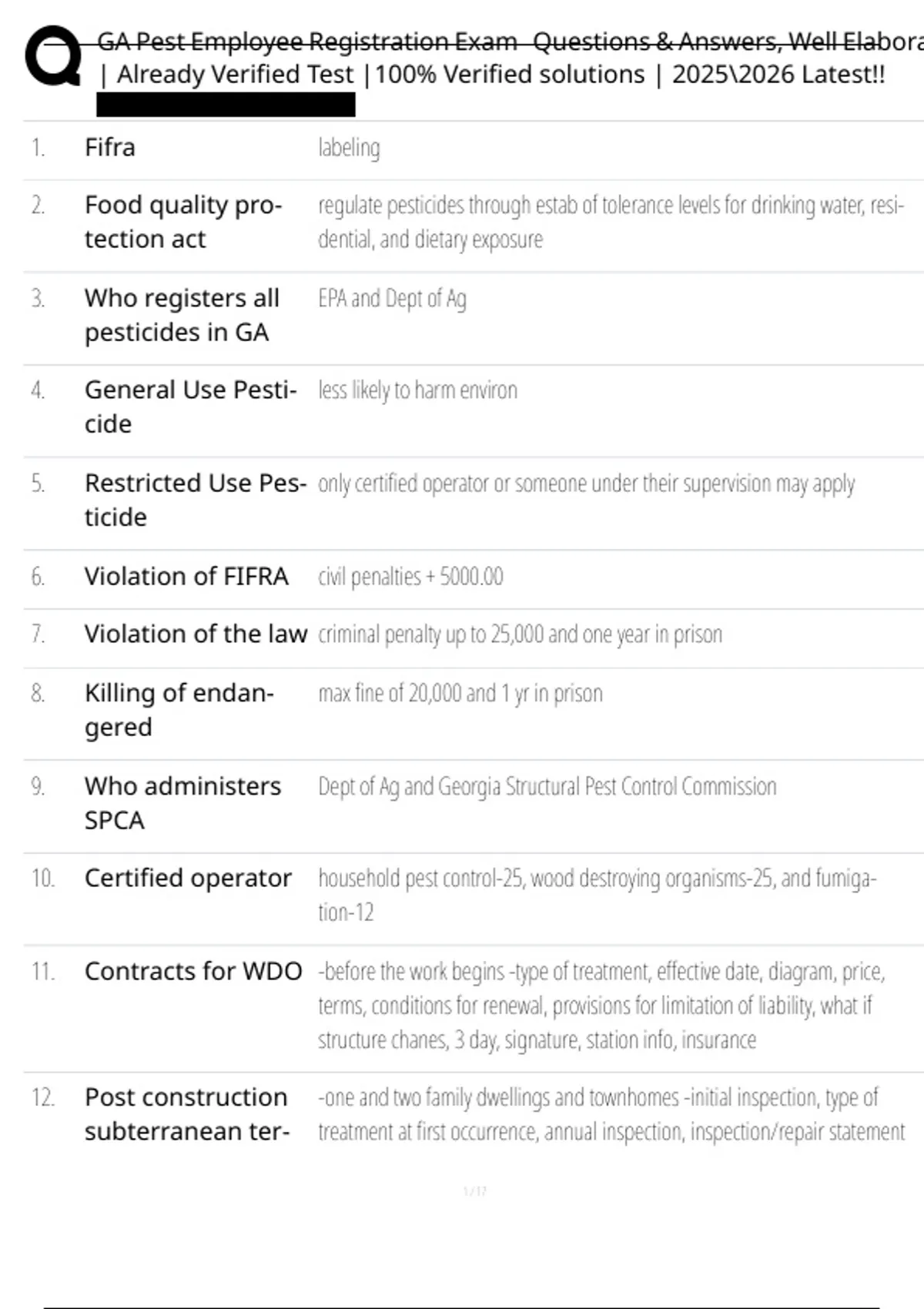Image resolution: width=924 pixels, height=1309 pixels.
Task: Select the 'Contracts for WDO' term
Action: pos(193,971)
